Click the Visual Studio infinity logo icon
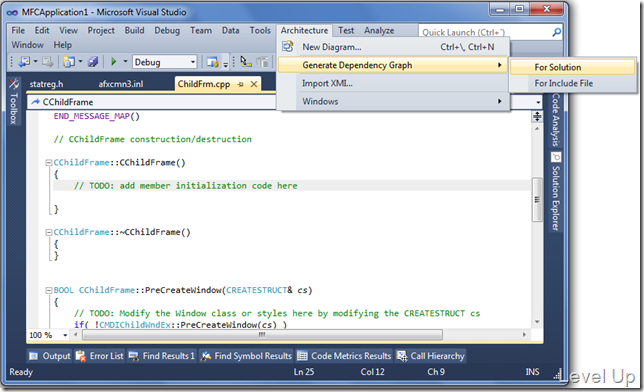The image size is (644, 392). pyautogui.click(x=12, y=13)
